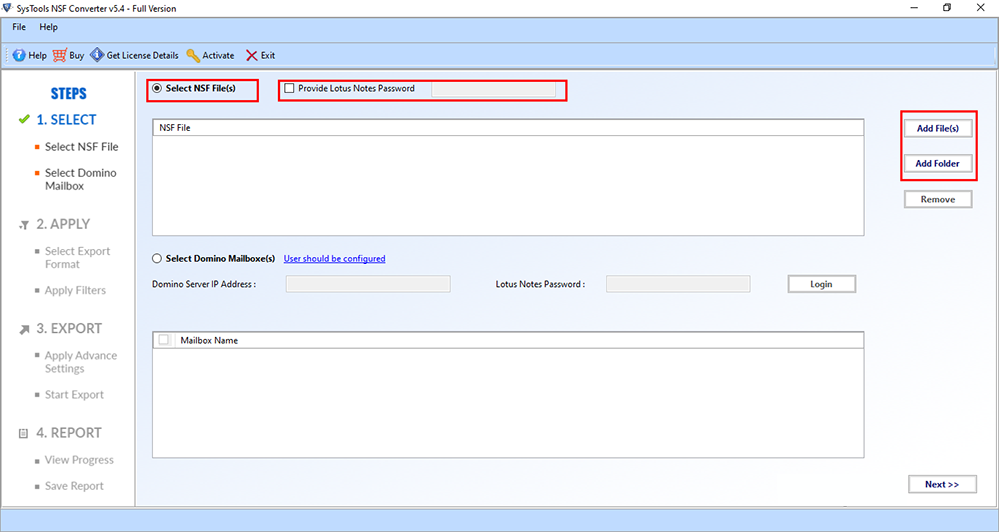
Task: Click the Get License Details icon
Action: 97,55
